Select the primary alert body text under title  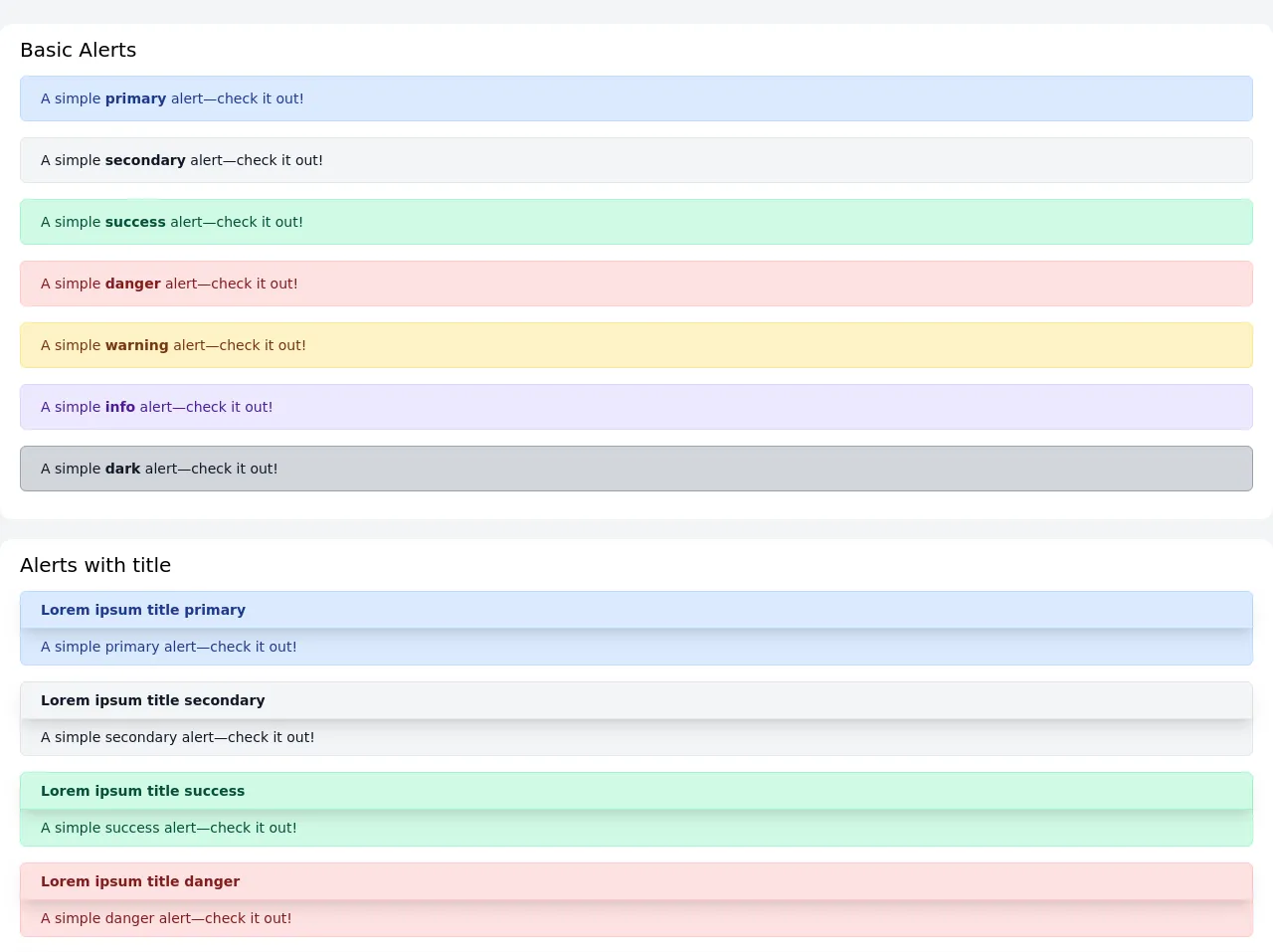click(x=169, y=647)
